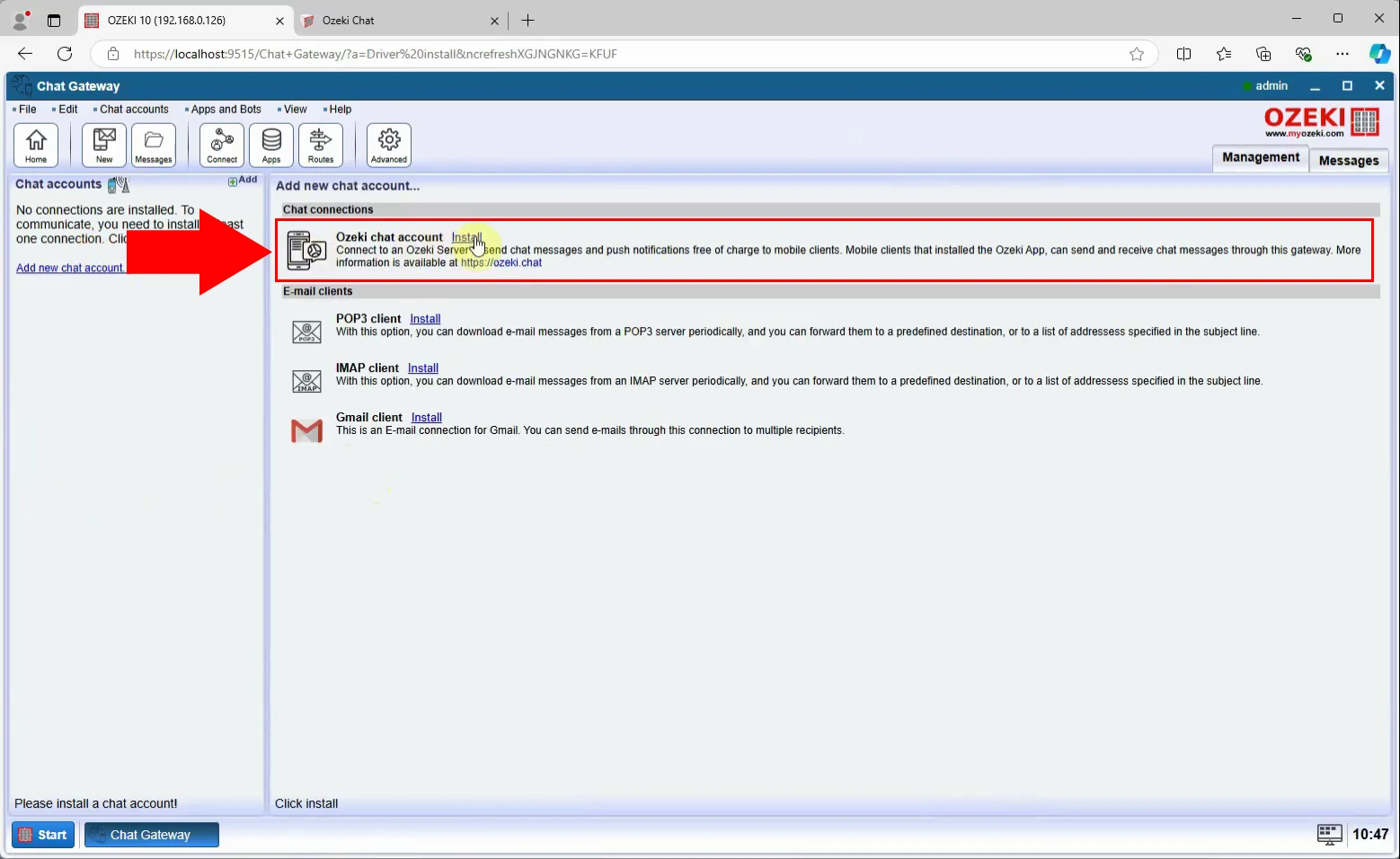Switch to the Ozeki Chat browser tab
Screen dimensions: 1400x859
tap(401, 21)
